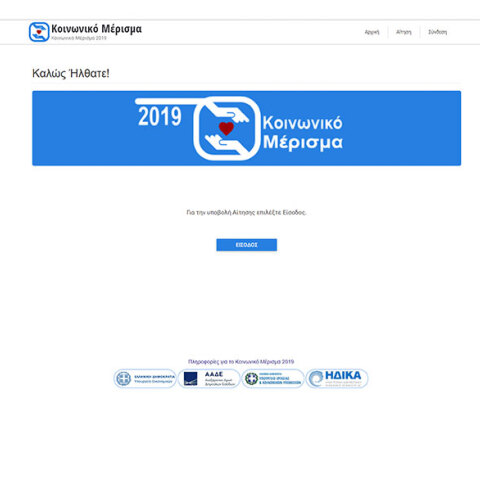Click the Κοινωνικό Μέρισμα header title text
This screenshot has height=480, width=480.
click(x=96, y=29)
